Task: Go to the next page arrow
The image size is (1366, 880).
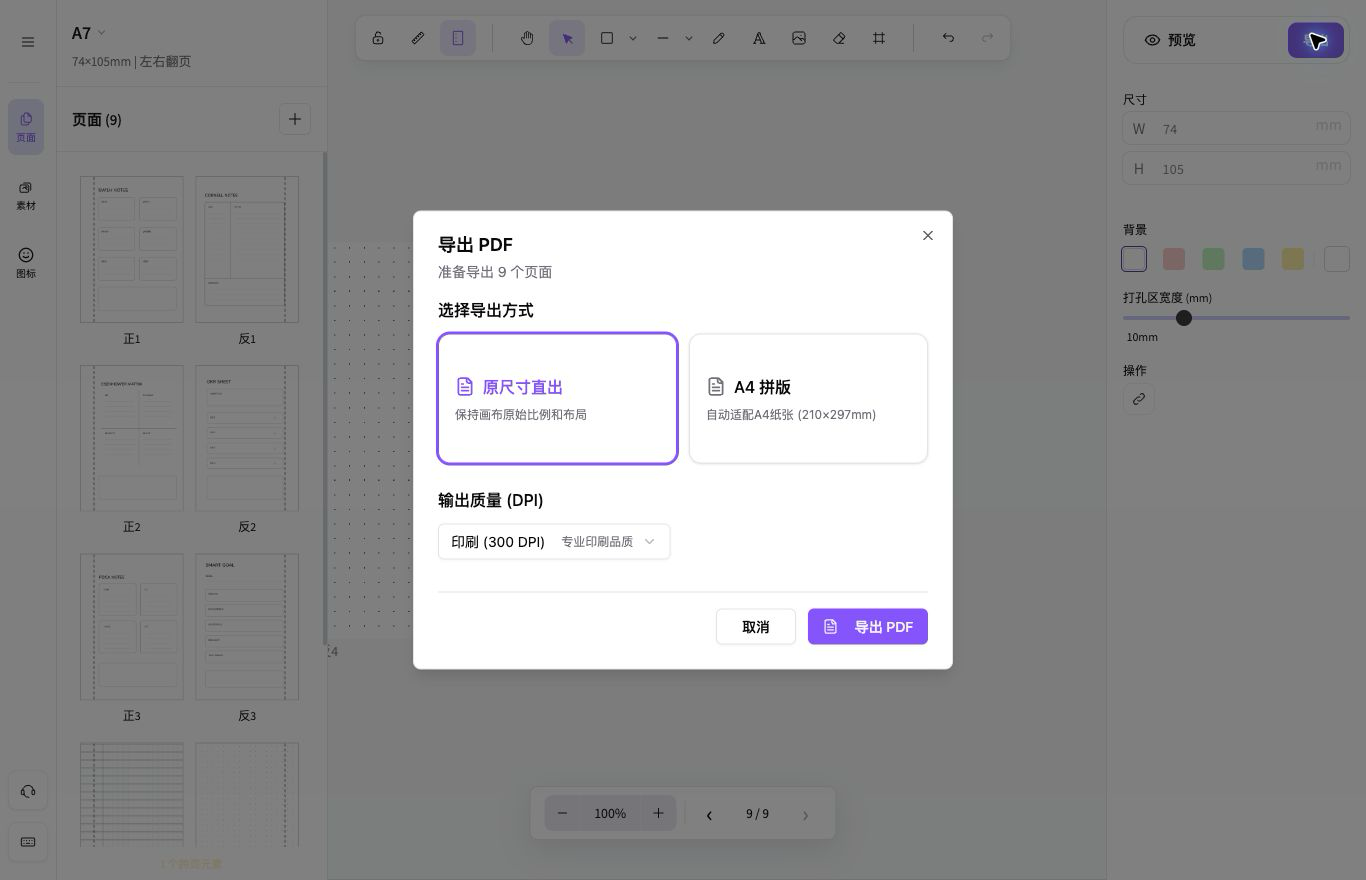Action: (x=806, y=814)
